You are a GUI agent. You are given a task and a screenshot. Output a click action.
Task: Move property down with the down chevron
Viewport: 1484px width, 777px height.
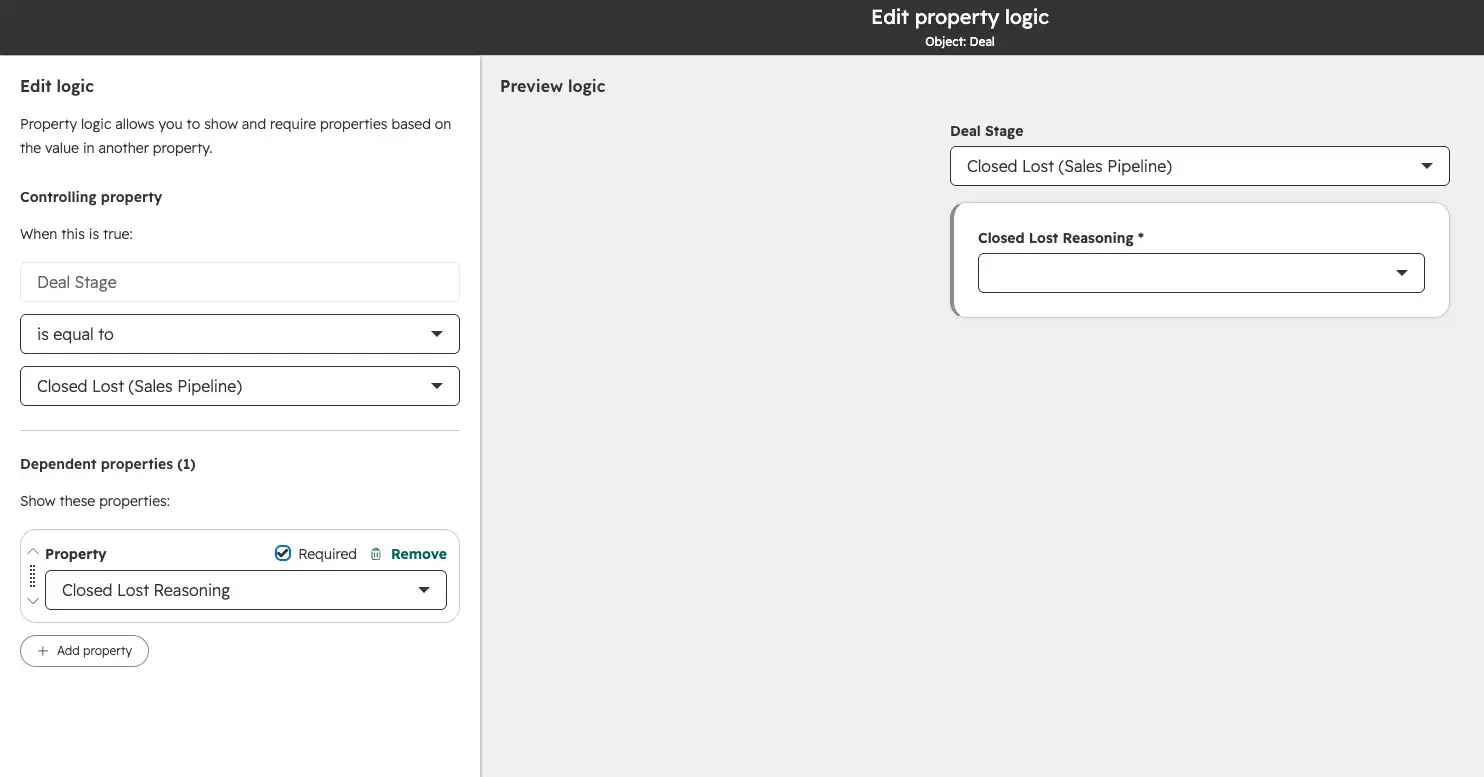pos(33,601)
